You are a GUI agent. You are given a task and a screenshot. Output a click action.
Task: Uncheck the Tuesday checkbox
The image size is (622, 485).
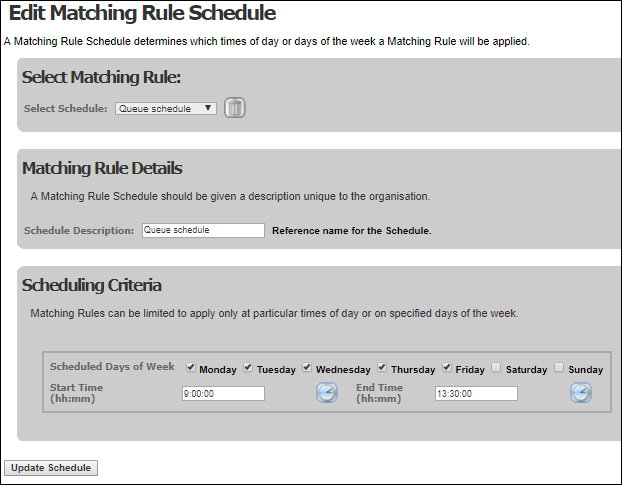(248, 367)
